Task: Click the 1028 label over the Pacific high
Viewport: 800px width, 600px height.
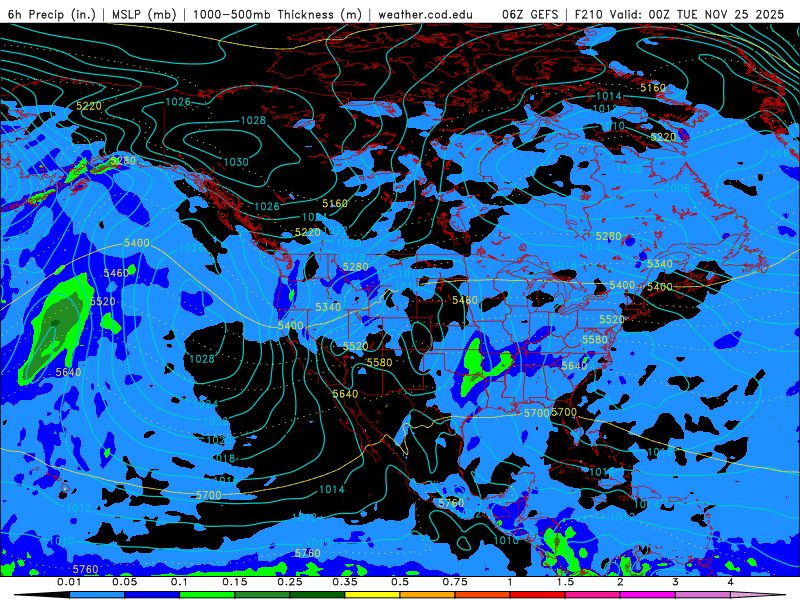Action: point(202,359)
